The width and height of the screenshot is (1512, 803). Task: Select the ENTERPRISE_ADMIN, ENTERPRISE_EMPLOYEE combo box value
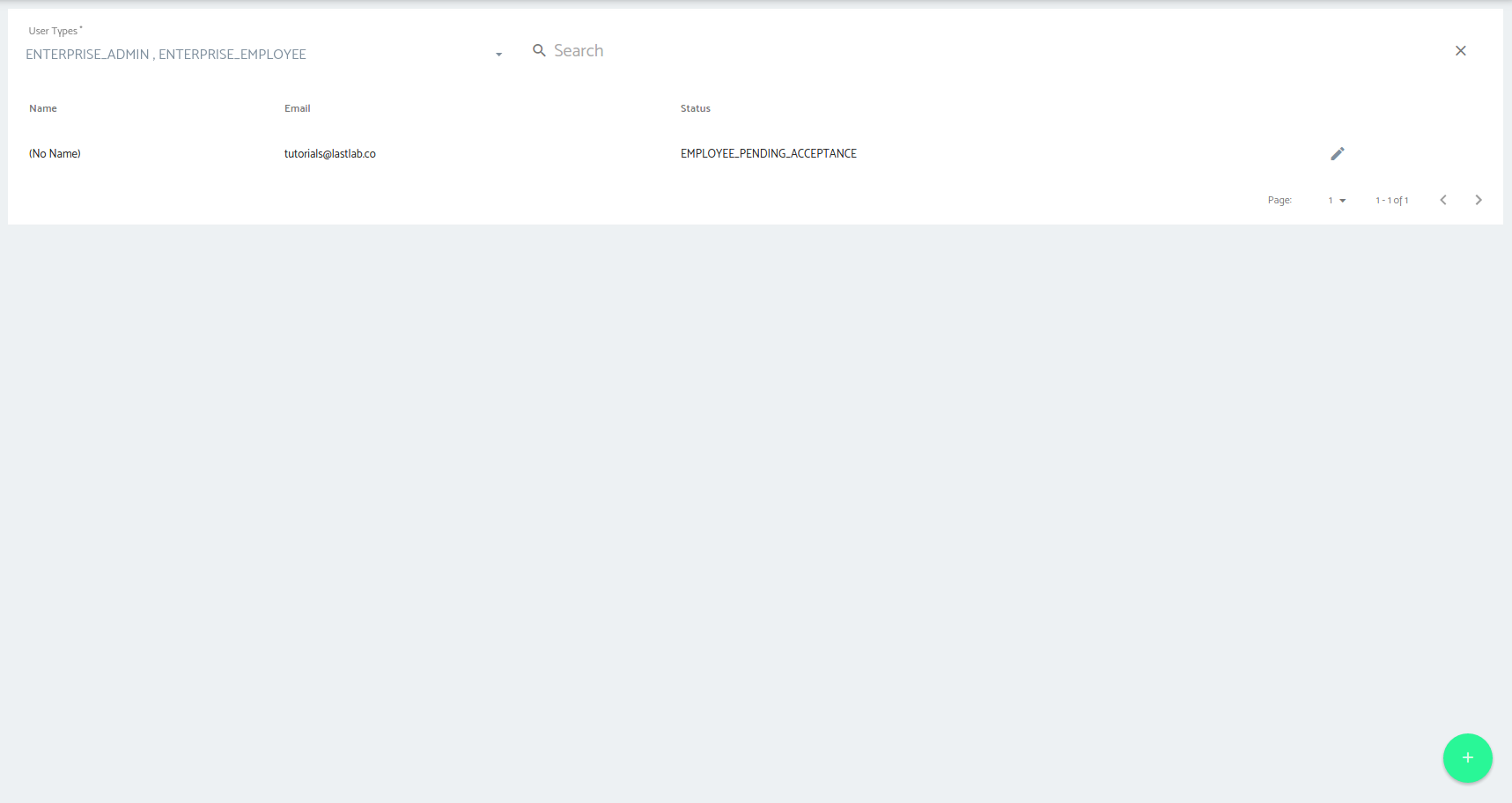(x=166, y=55)
